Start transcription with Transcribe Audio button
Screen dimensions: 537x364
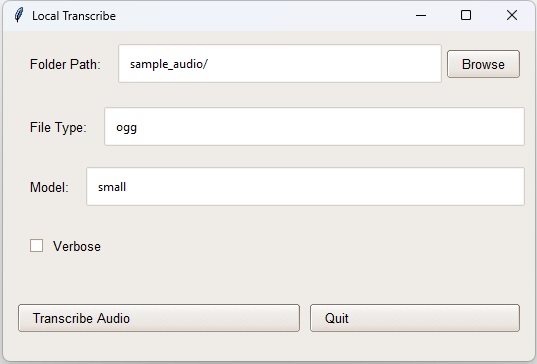(159, 318)
